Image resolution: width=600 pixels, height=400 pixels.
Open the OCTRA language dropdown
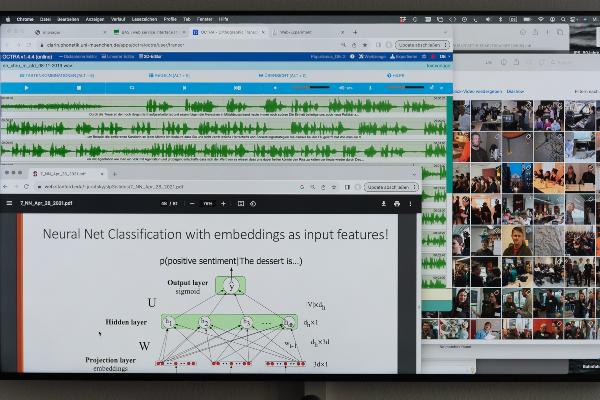tap(445, 57)
